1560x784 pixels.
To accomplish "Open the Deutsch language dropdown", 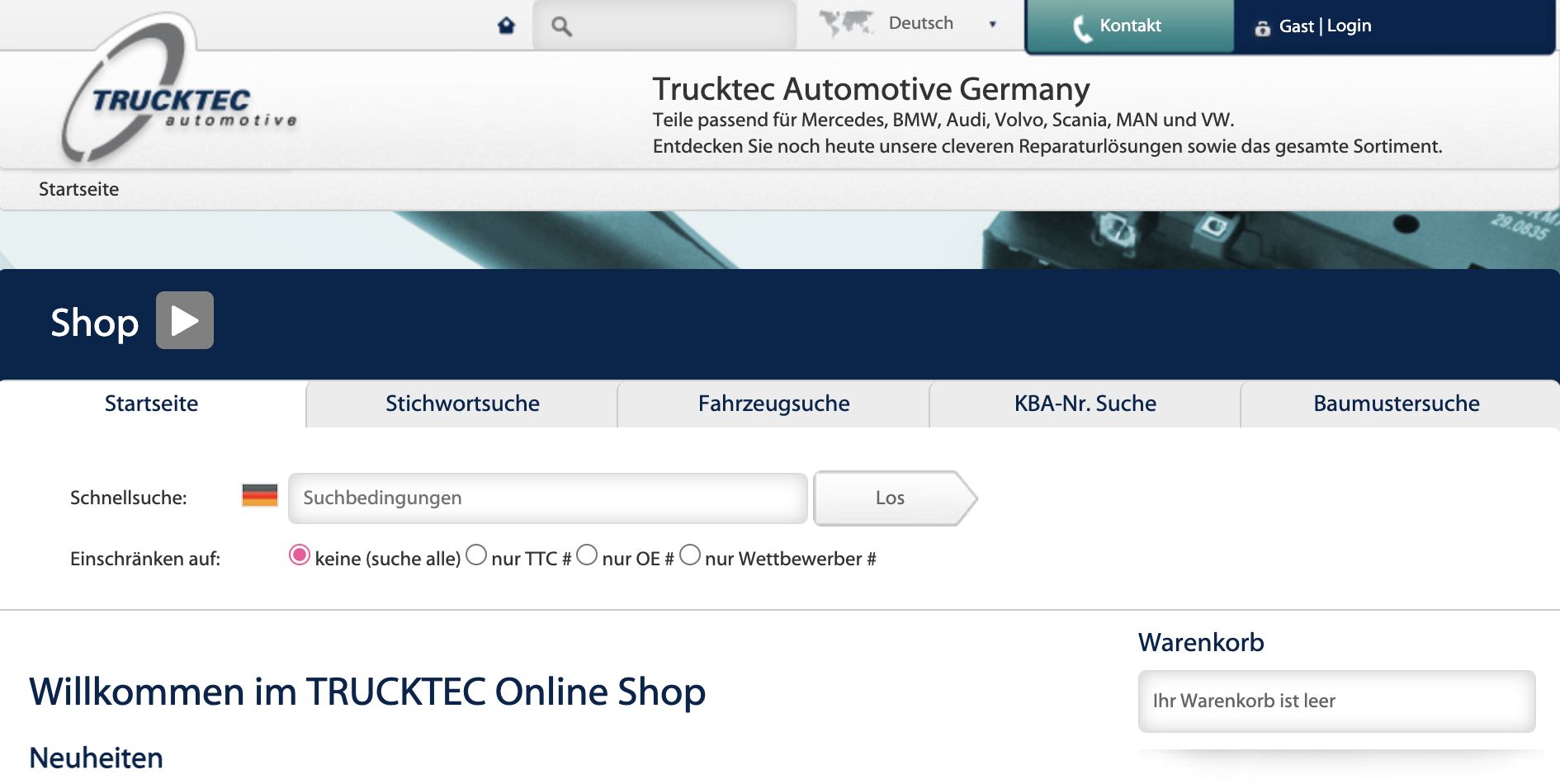I will click(941, 24).
